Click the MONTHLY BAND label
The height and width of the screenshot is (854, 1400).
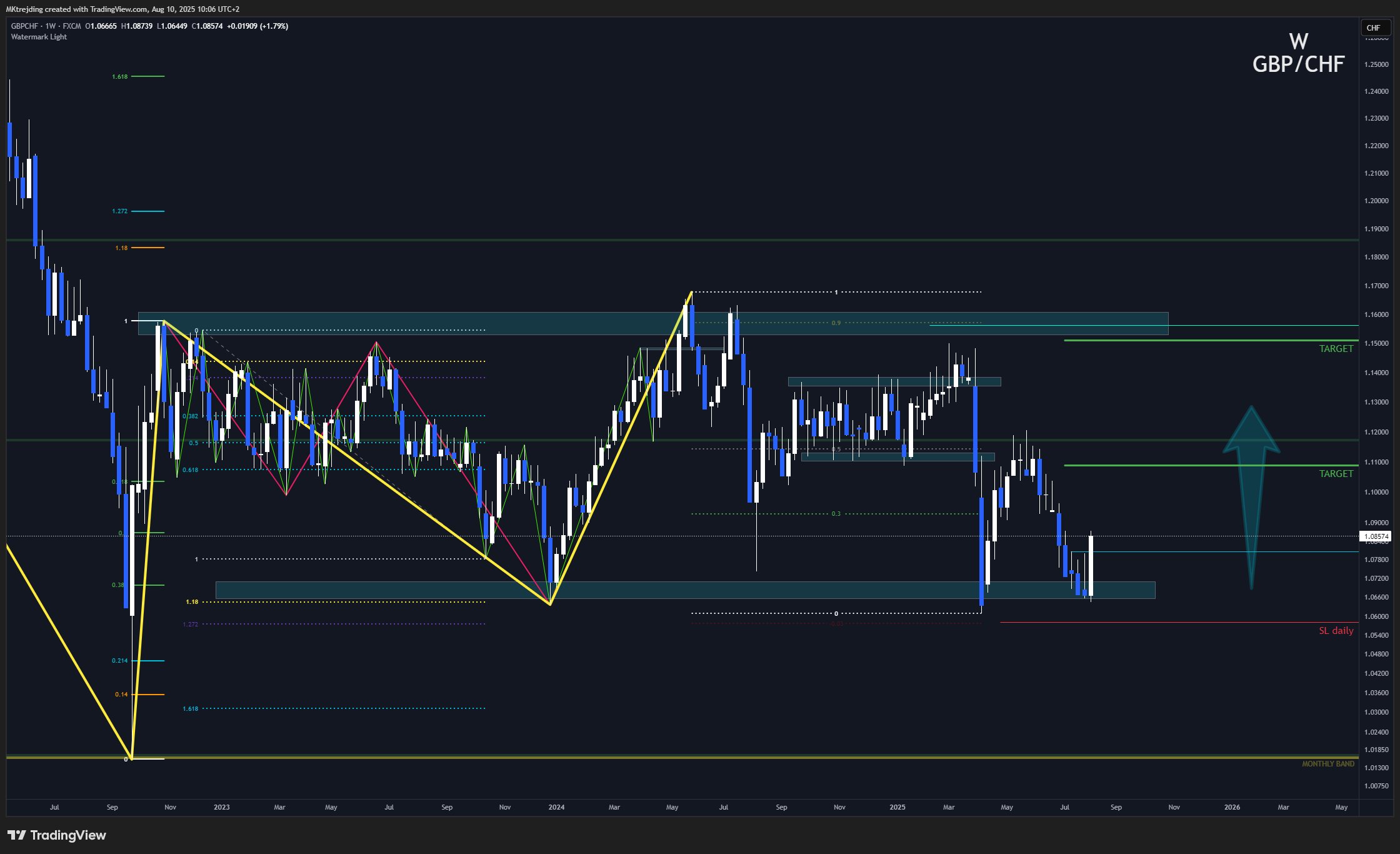pyautogui.click(x=1328, y=764)
